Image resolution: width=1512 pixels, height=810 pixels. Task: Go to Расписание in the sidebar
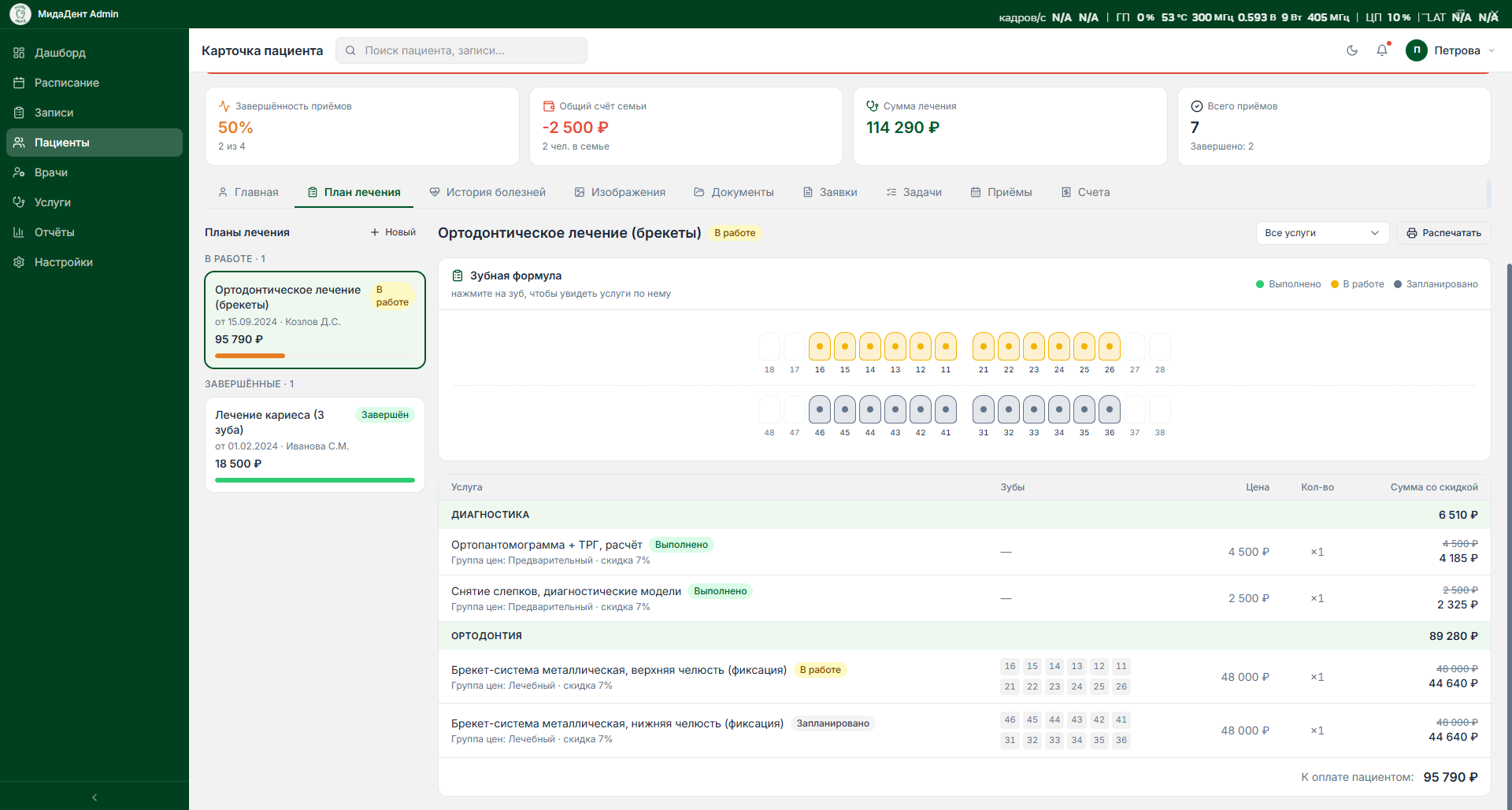pyautogui.click(x=94, y=83)
